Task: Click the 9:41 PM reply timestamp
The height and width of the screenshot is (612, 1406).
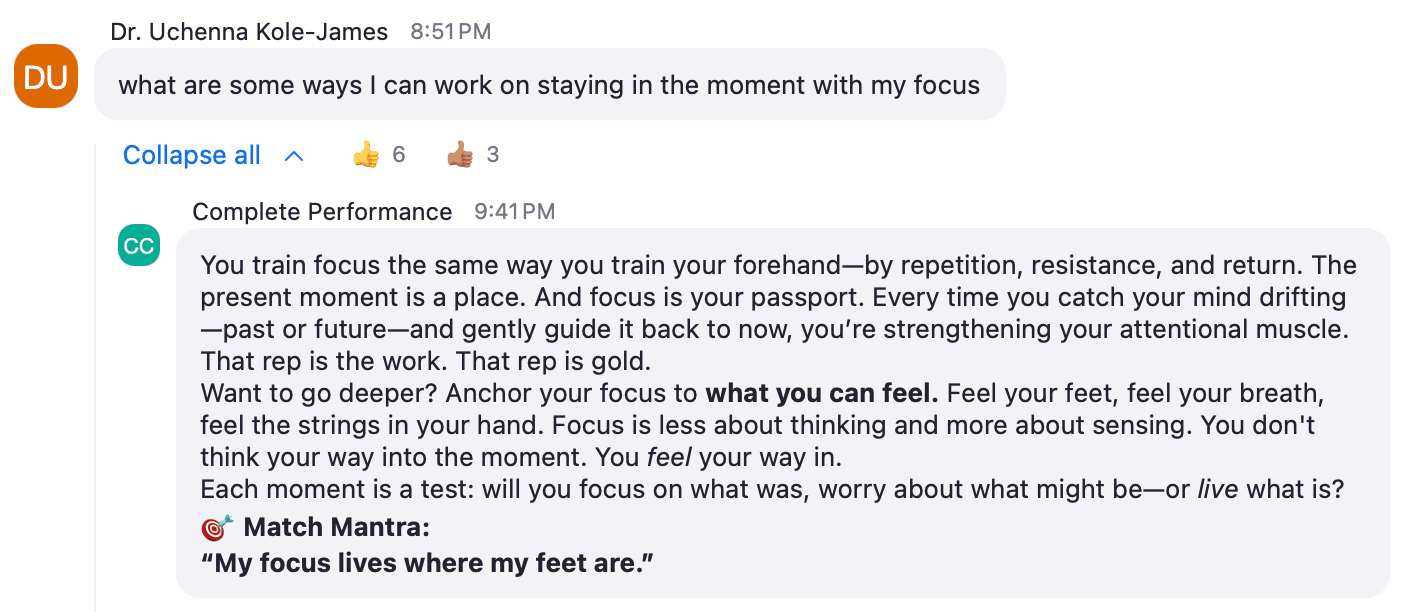Action: [515, 212]
